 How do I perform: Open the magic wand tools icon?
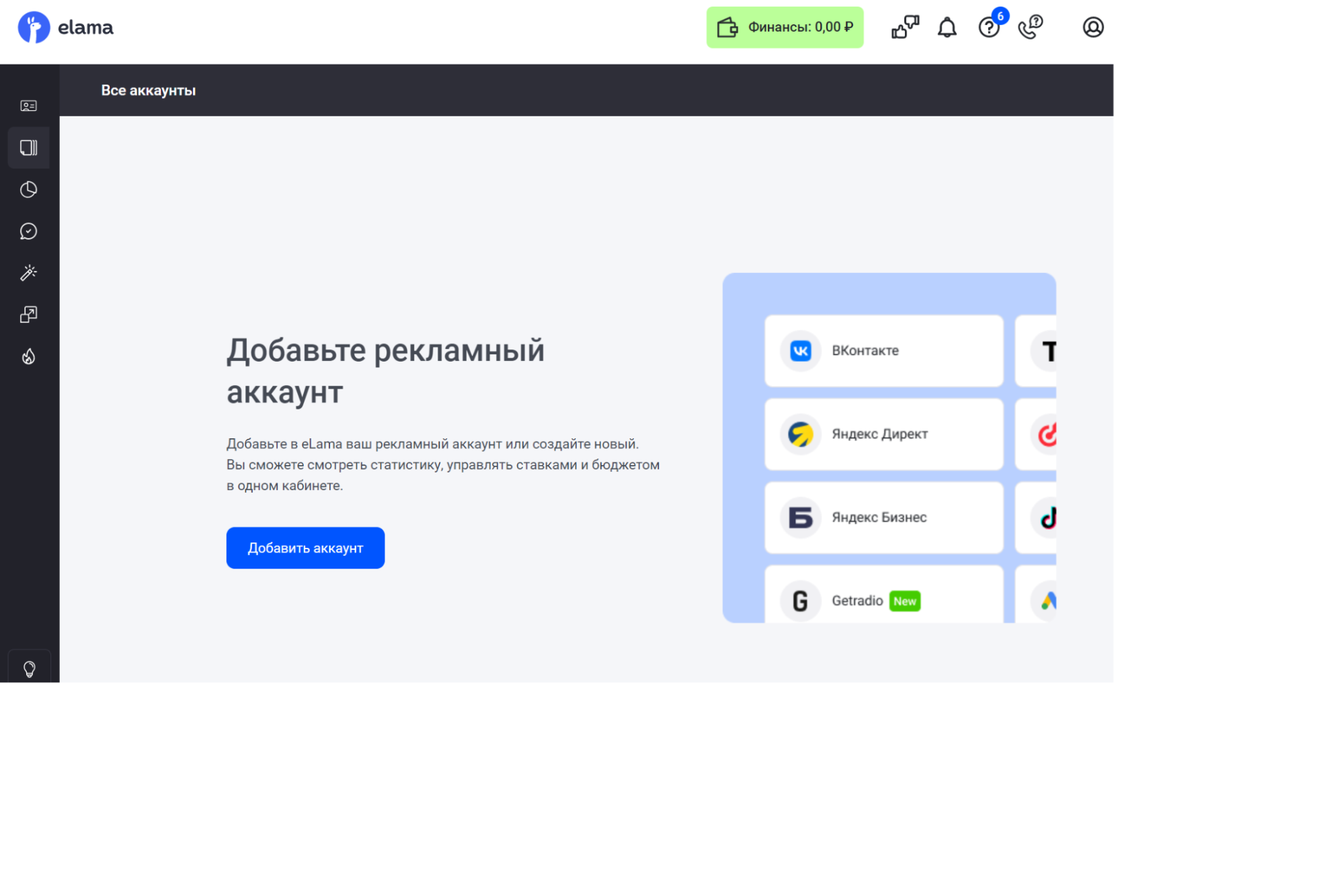click(29, 273)
